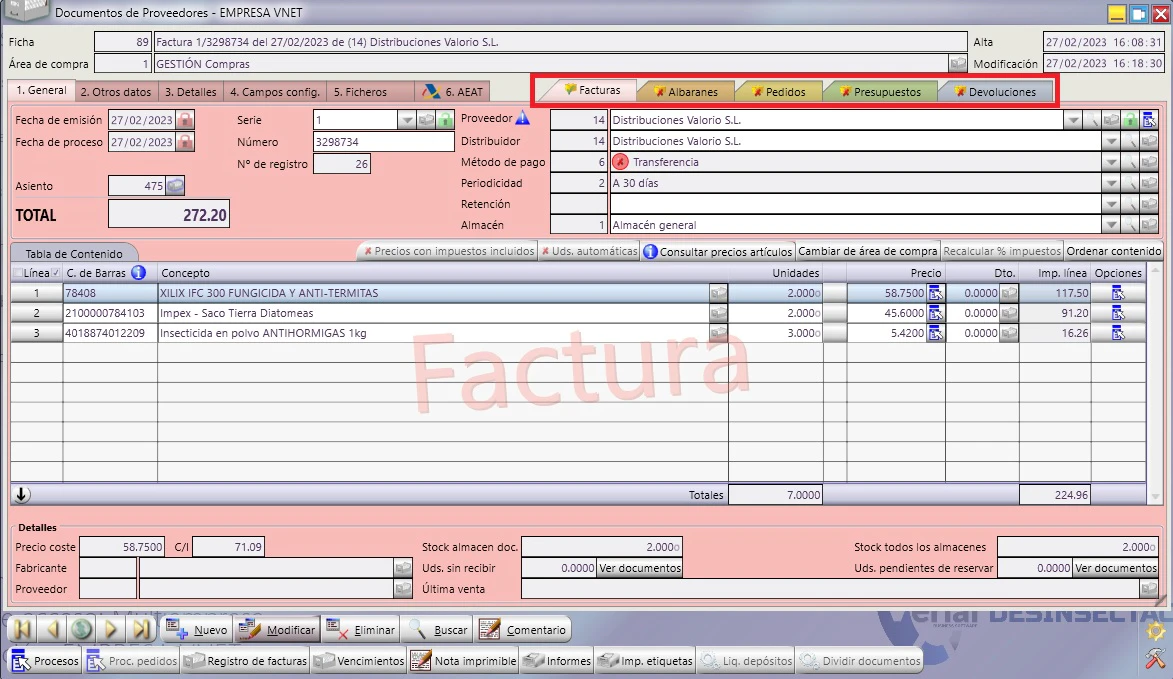The image size is (1173, 679).
Task: Open the Asiento 475 entry icon
Action: click(x=174, y=185)
